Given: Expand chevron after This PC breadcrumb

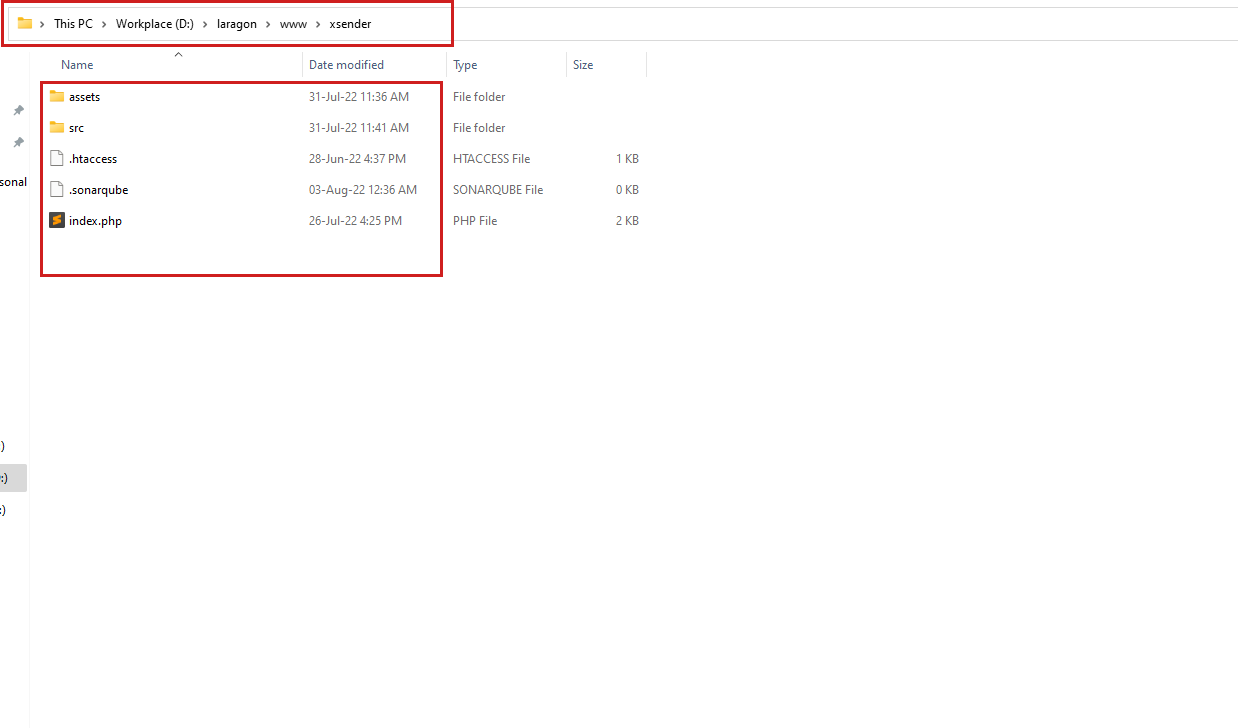Looking at the screenshot, I should pos(104,24).
